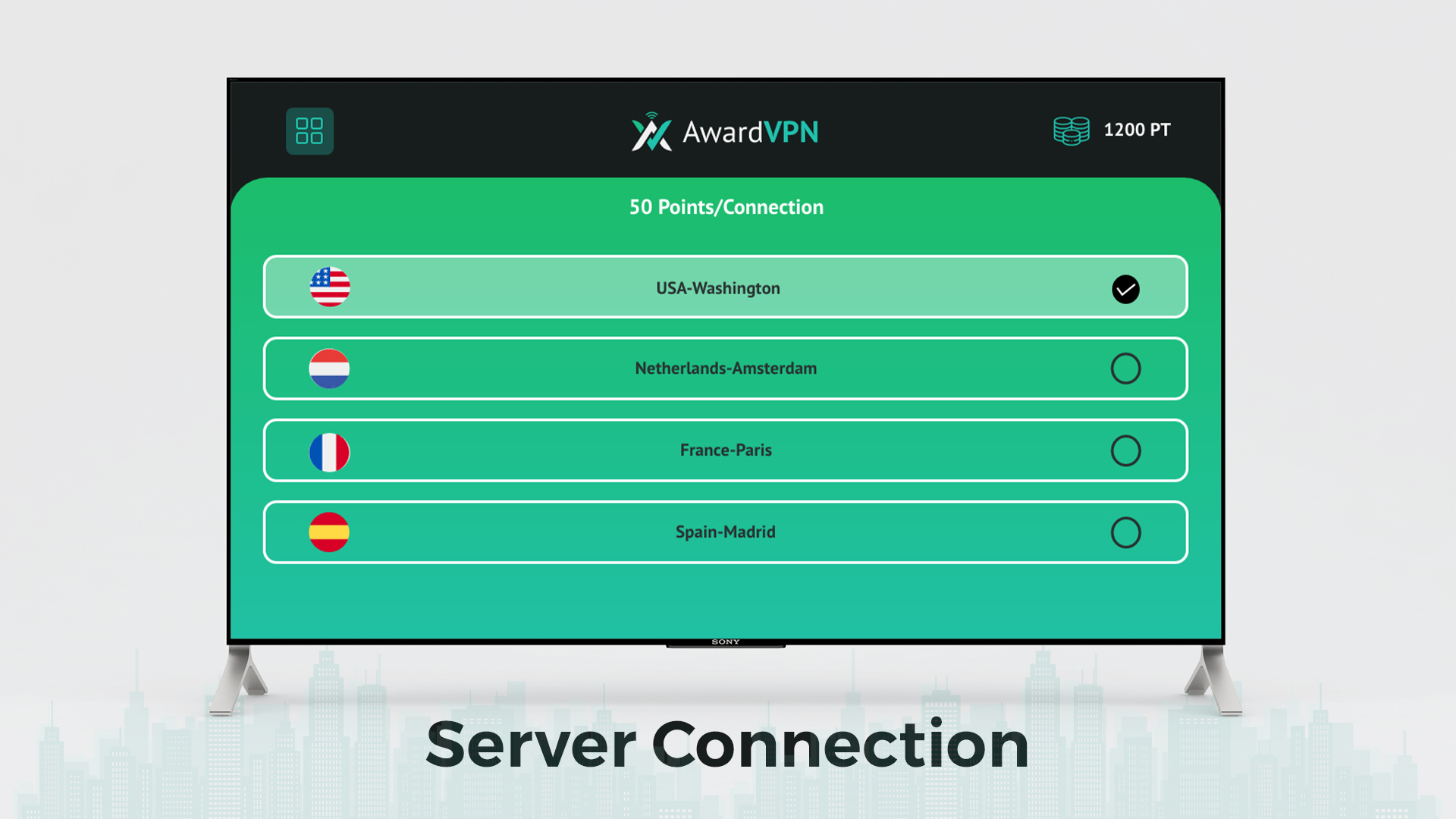Click the France flag icon
This screenshot has height=819, width=1456.
click(330, 450)
